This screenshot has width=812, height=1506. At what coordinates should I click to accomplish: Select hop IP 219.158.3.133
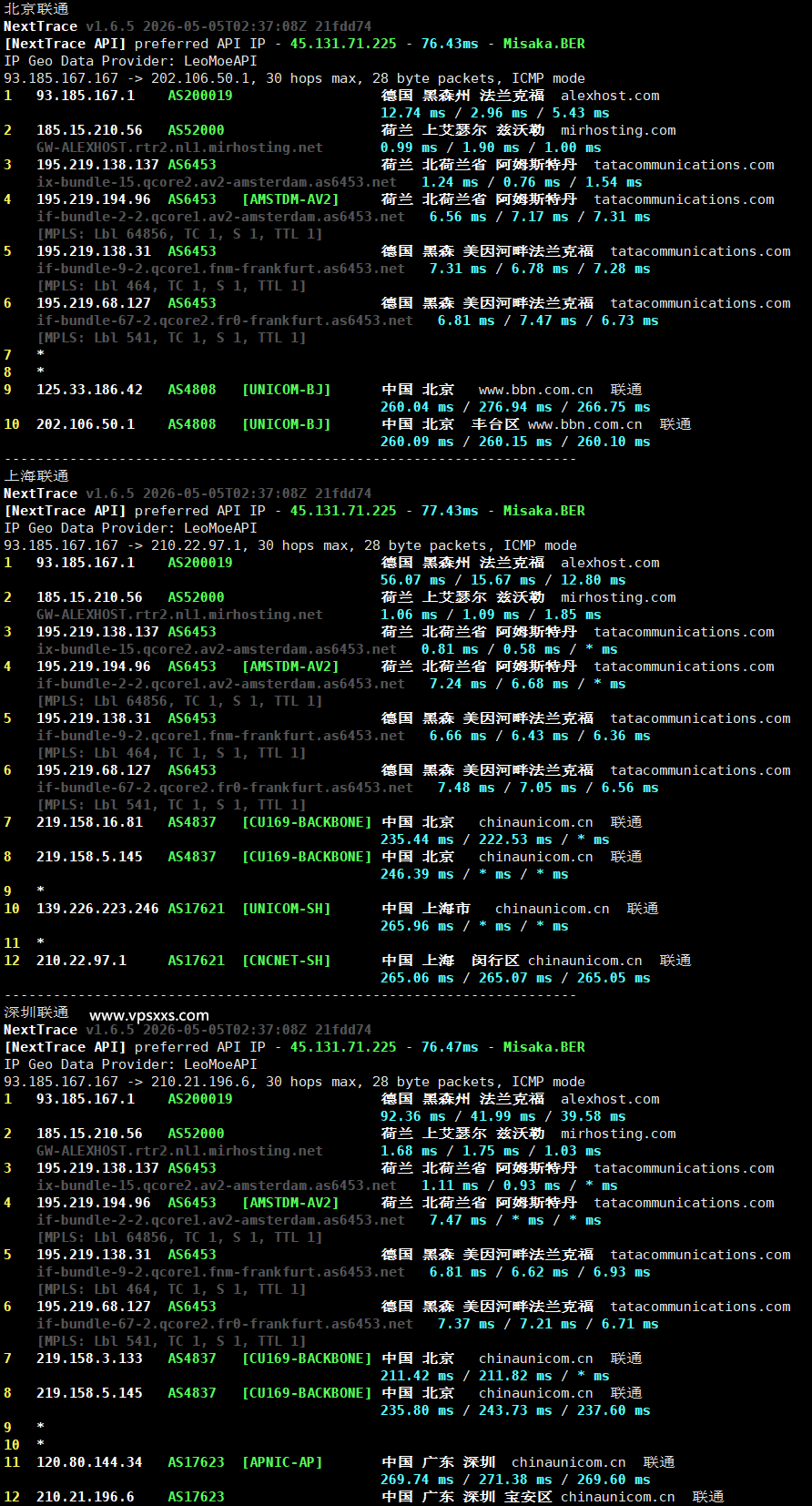click(x=89, y=1358)
